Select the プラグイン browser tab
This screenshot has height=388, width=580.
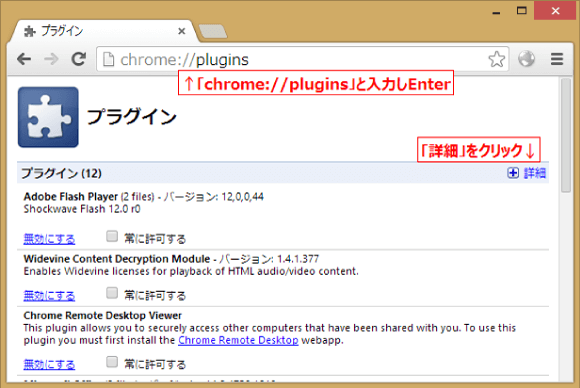[104, 31]
